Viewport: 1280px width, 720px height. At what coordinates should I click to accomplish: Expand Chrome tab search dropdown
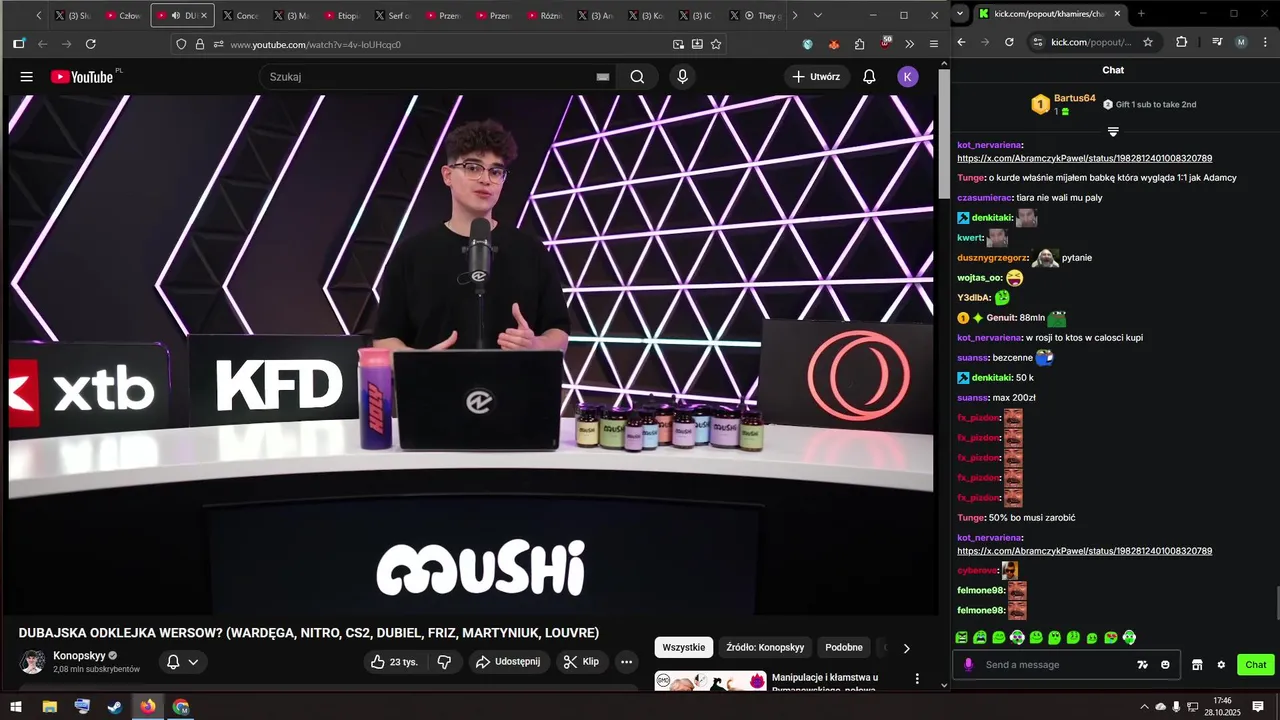(961, 14)
